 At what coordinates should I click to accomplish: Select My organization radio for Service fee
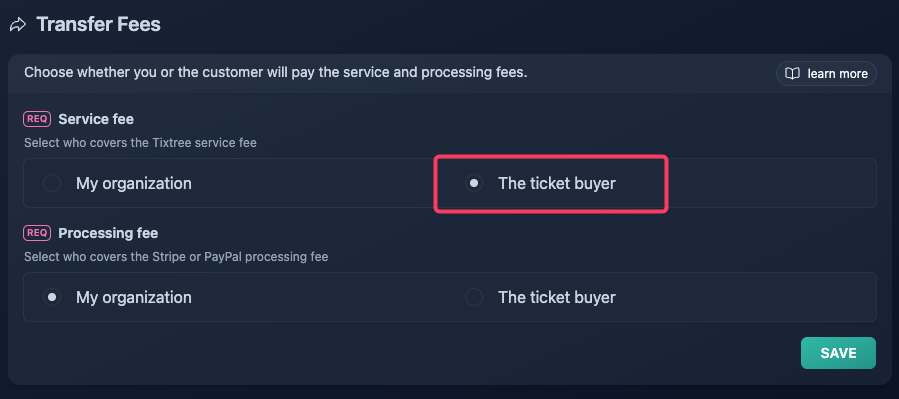(52, 183)
